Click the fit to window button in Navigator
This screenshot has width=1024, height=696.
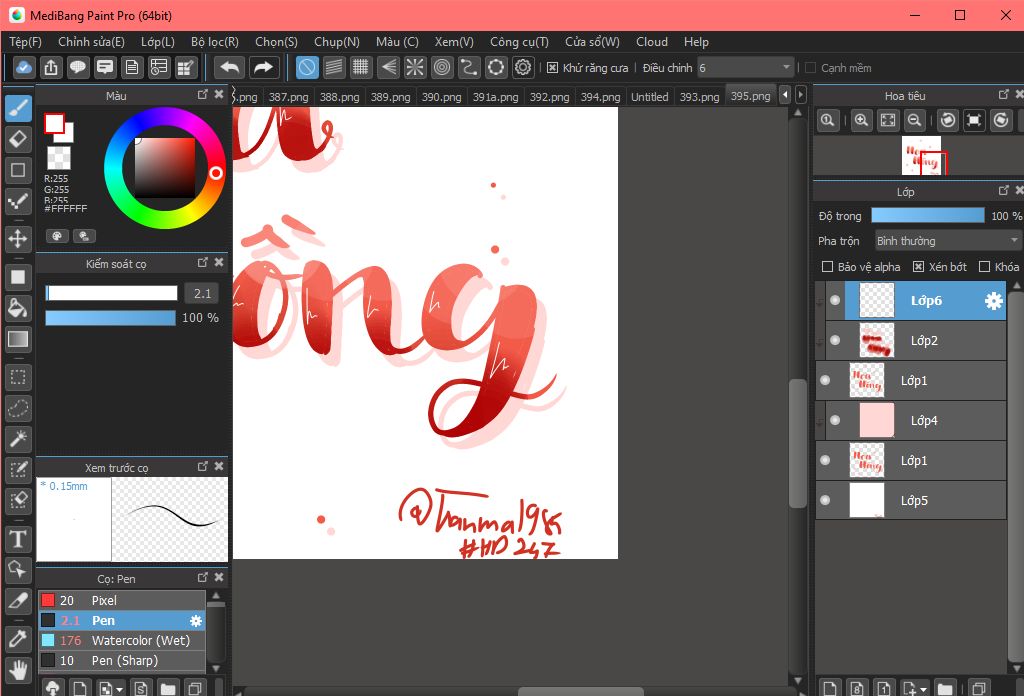coord(888,120)
